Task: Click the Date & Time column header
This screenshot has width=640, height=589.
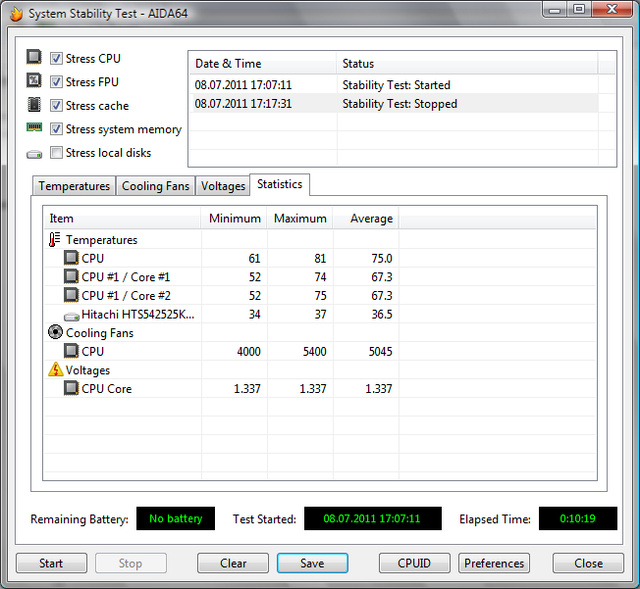Action: [x=261, y=64]
